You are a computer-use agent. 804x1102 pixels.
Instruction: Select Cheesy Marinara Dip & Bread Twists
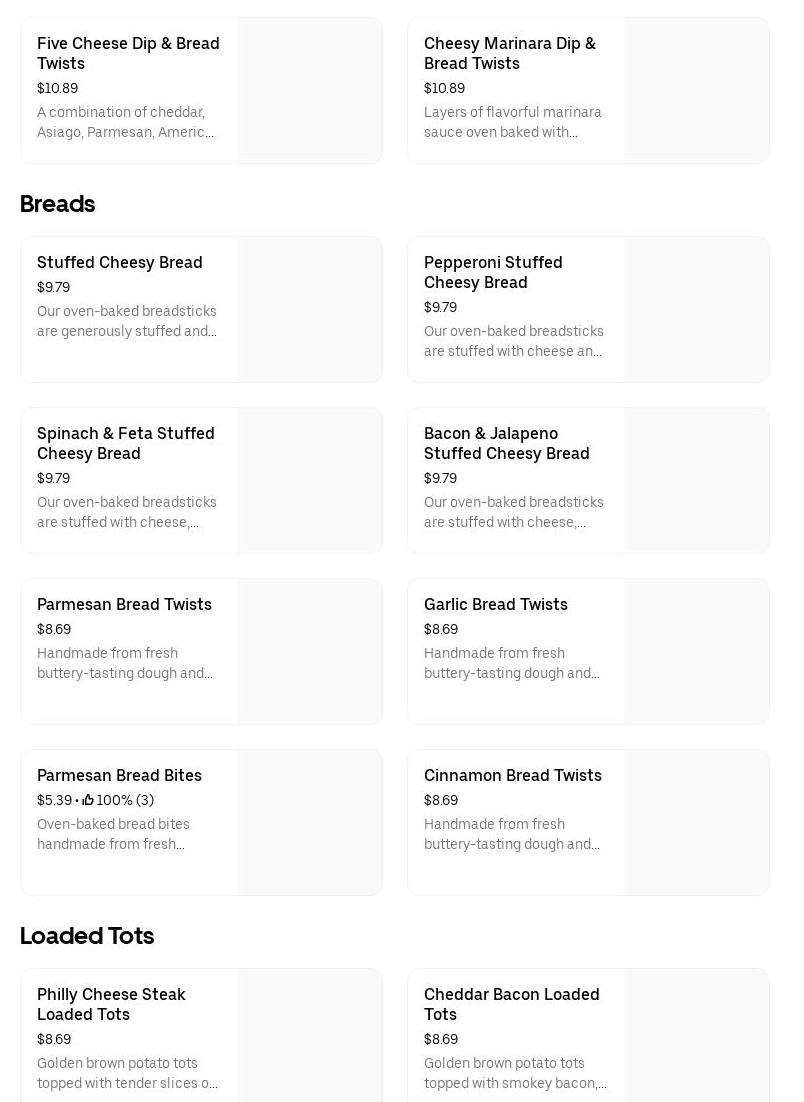[510, 53]
